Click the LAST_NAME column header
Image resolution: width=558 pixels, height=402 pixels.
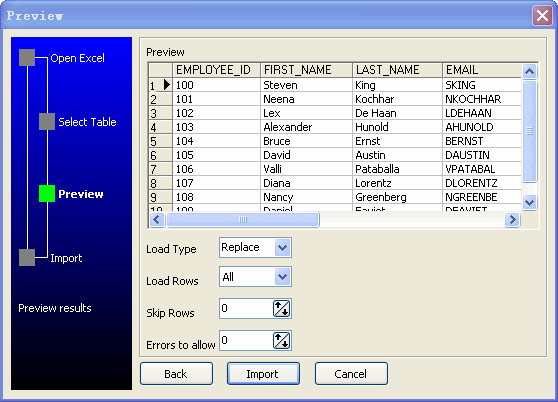(398, 70)
